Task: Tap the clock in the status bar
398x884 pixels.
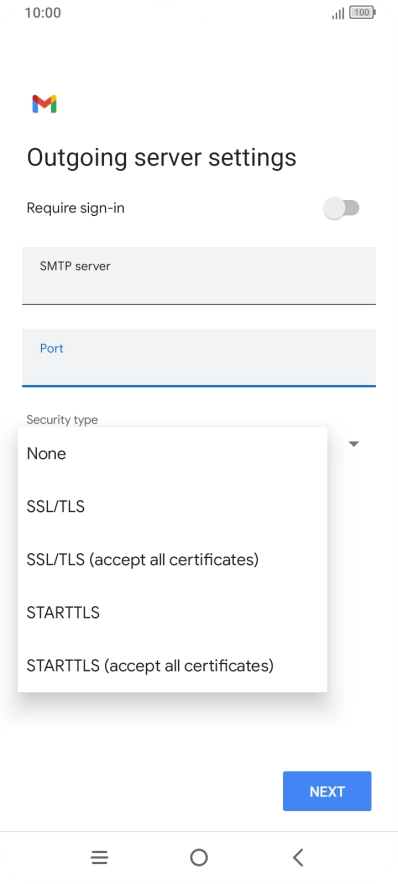Action: [43, 12]
